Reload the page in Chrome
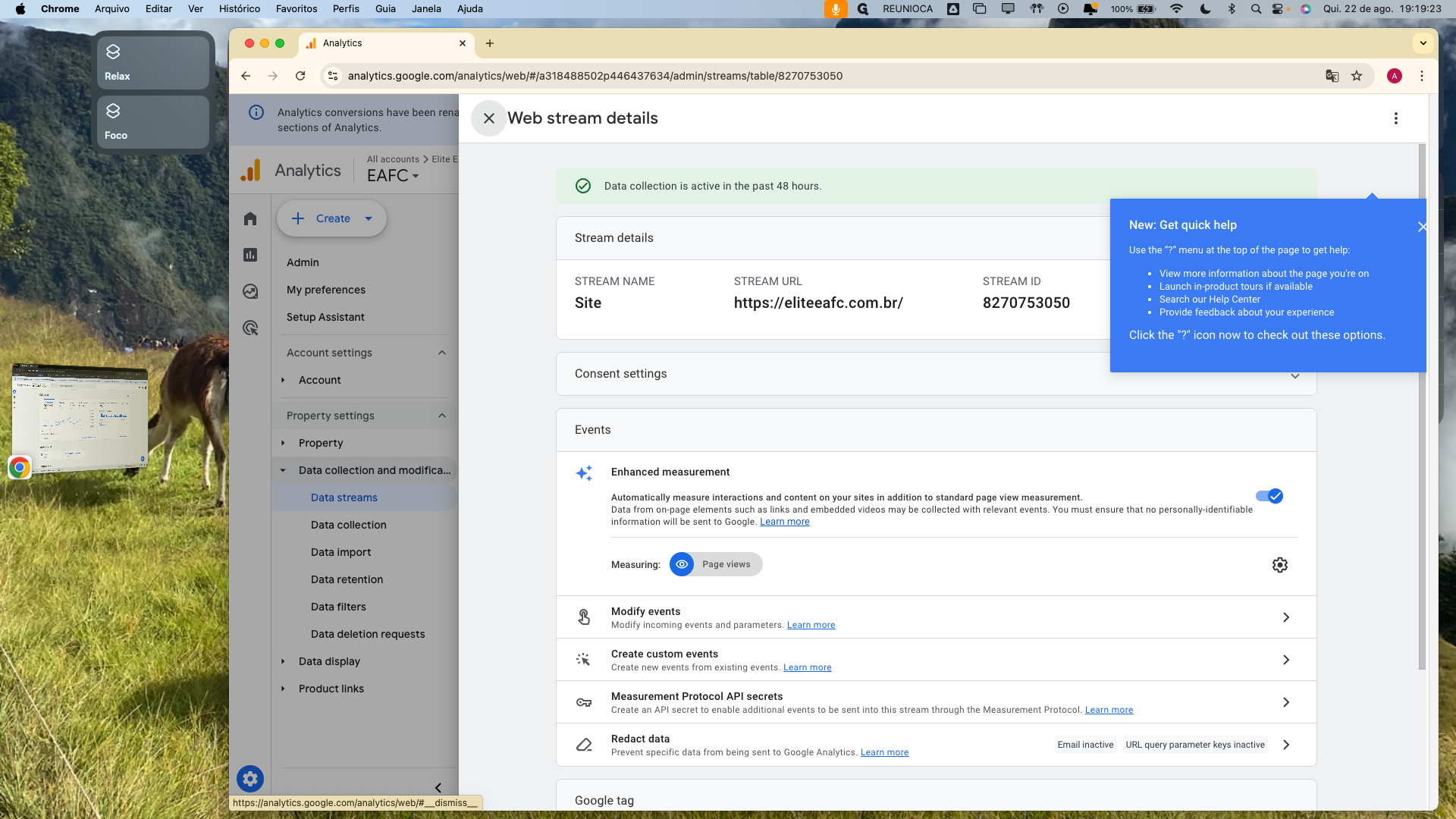This screenshot has height=819, width=1456. 300,76
